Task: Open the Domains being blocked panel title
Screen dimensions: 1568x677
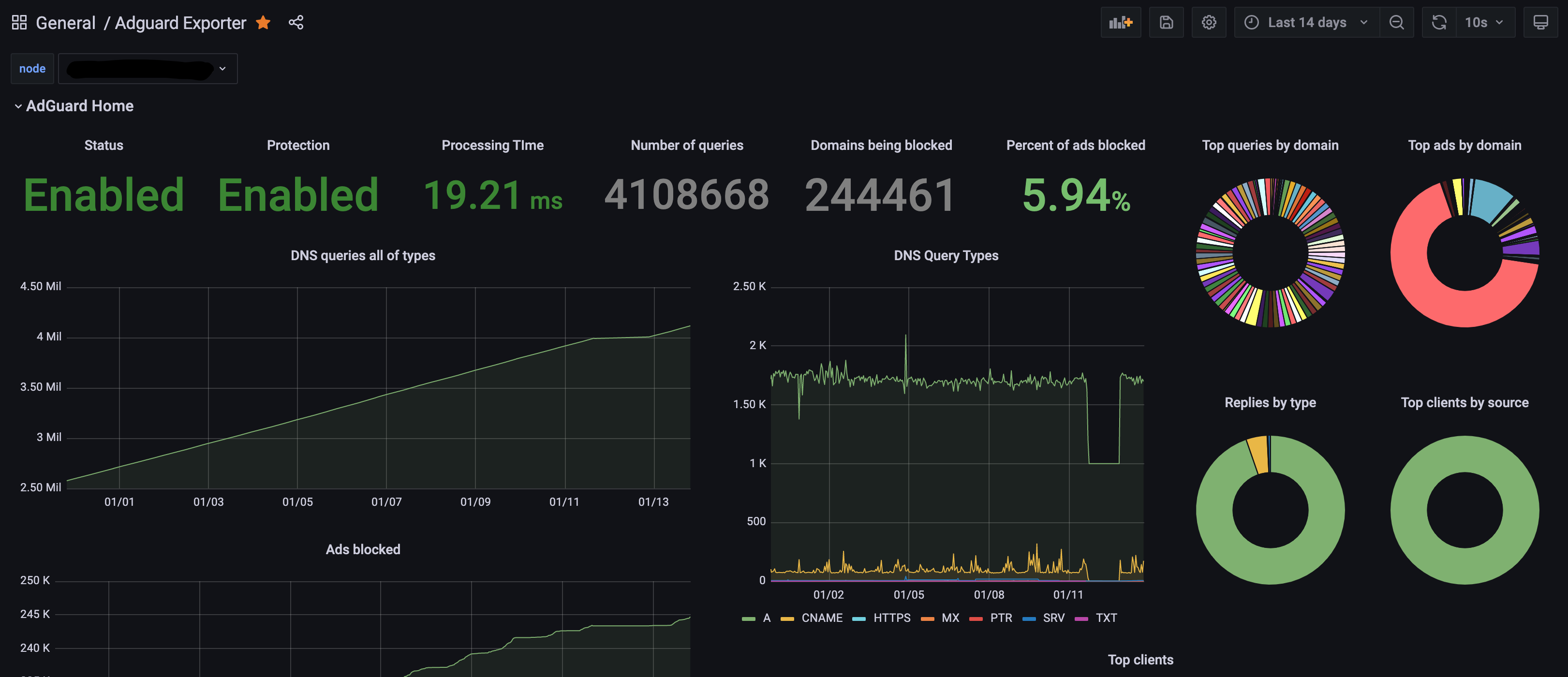Action: [x=881, y=145]
